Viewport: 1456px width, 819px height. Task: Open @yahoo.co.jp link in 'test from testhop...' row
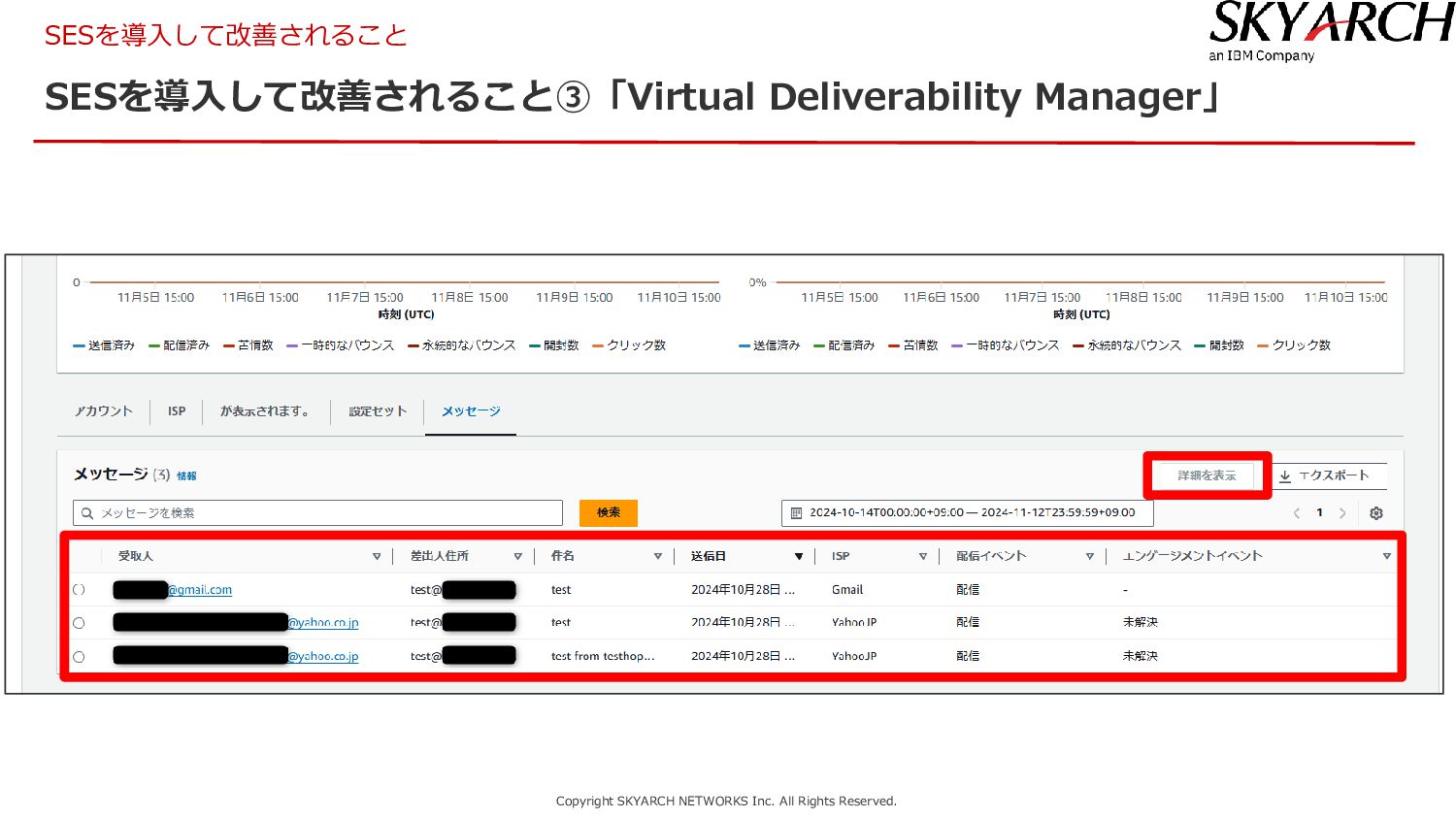pos(323,657)
